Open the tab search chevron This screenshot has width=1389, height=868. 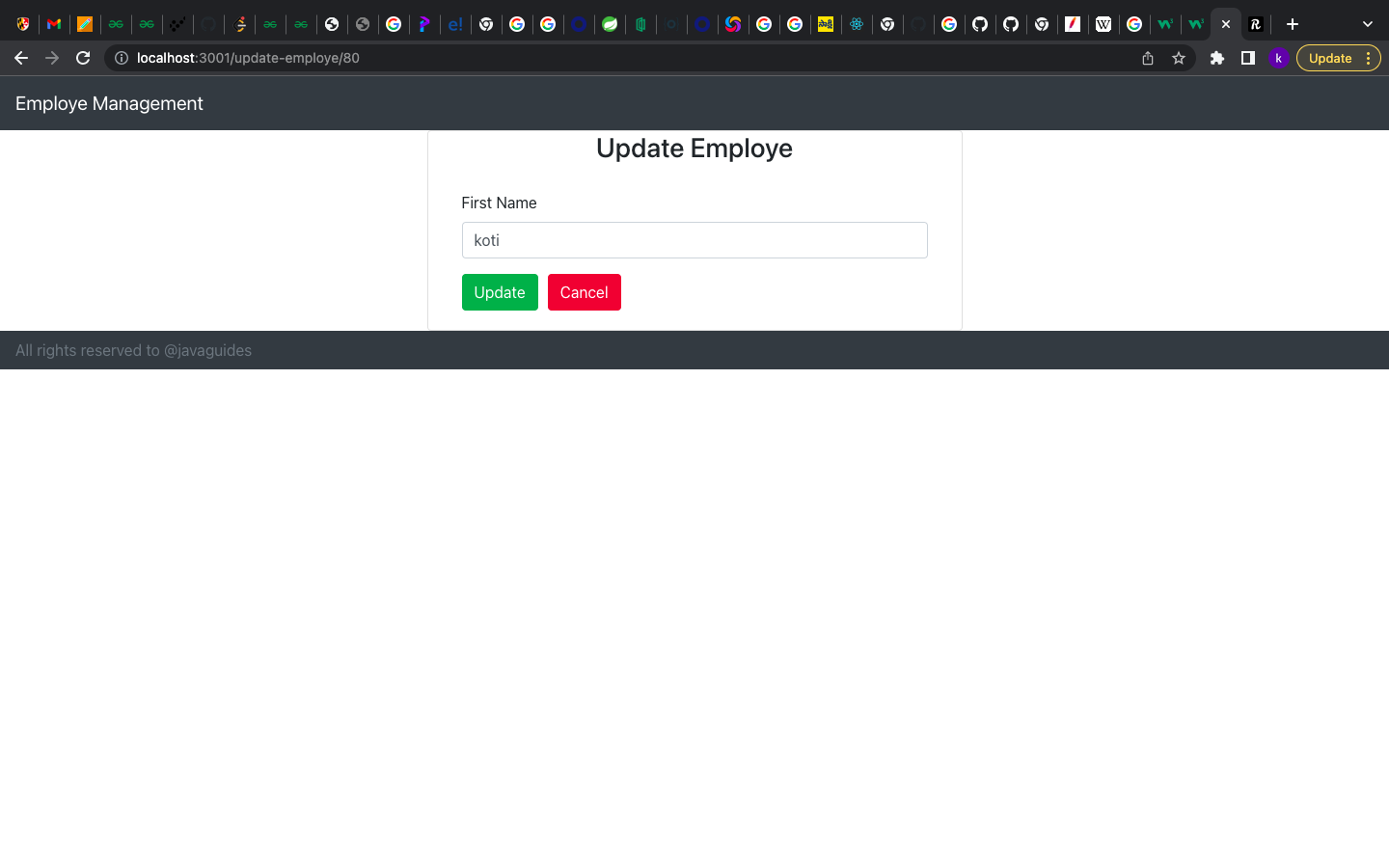(1367, 23)
